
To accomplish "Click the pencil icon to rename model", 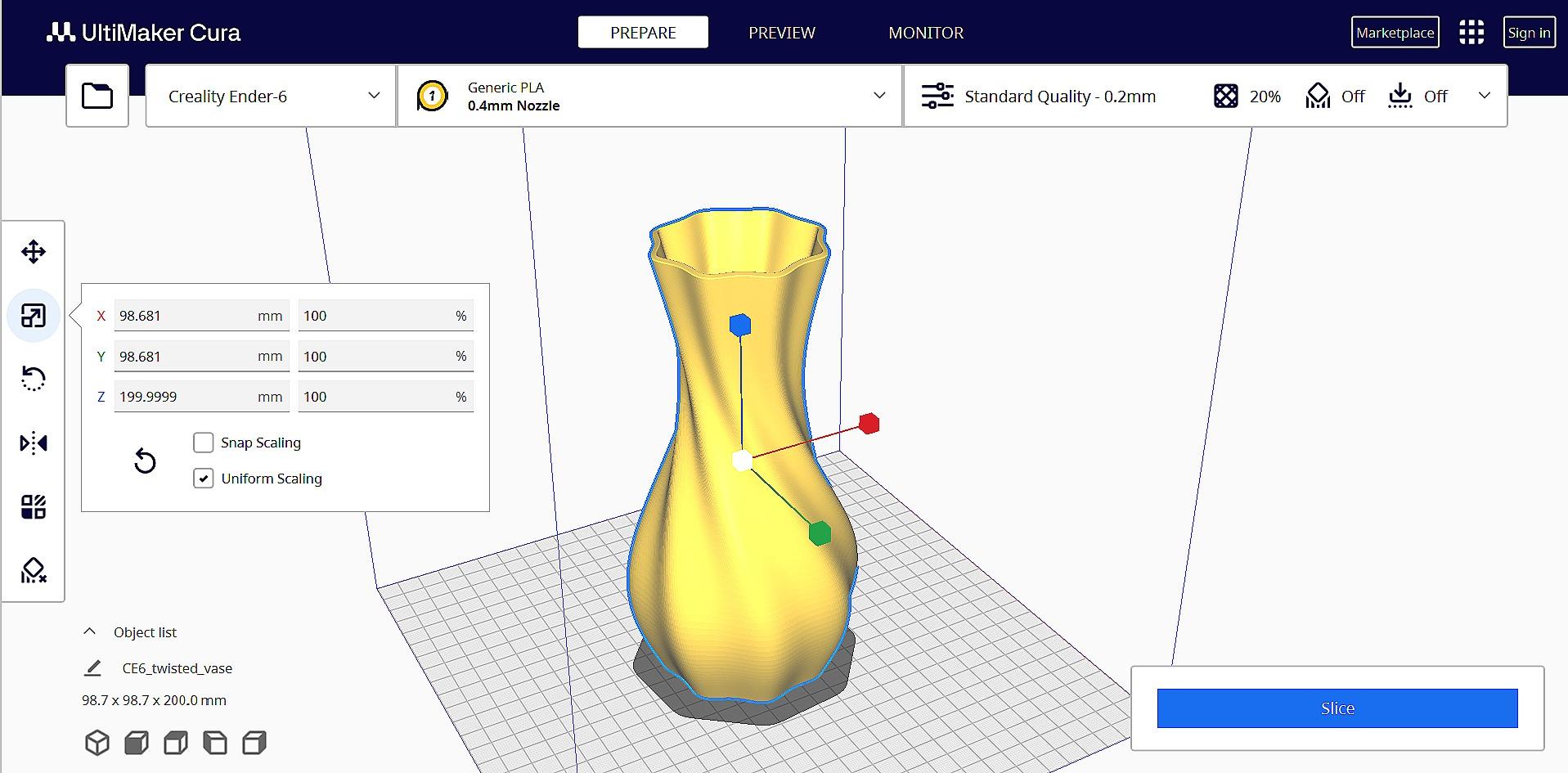I will 93,668.
